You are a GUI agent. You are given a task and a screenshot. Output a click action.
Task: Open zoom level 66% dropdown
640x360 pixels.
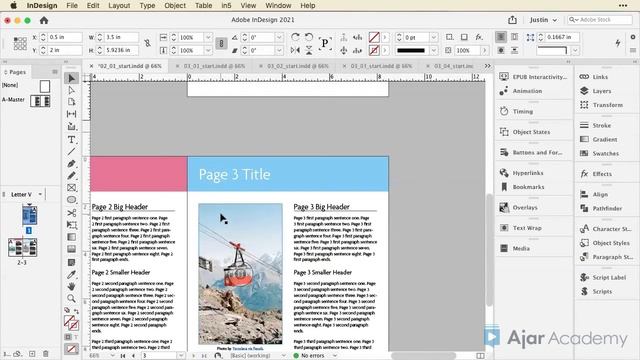[112, 356]
